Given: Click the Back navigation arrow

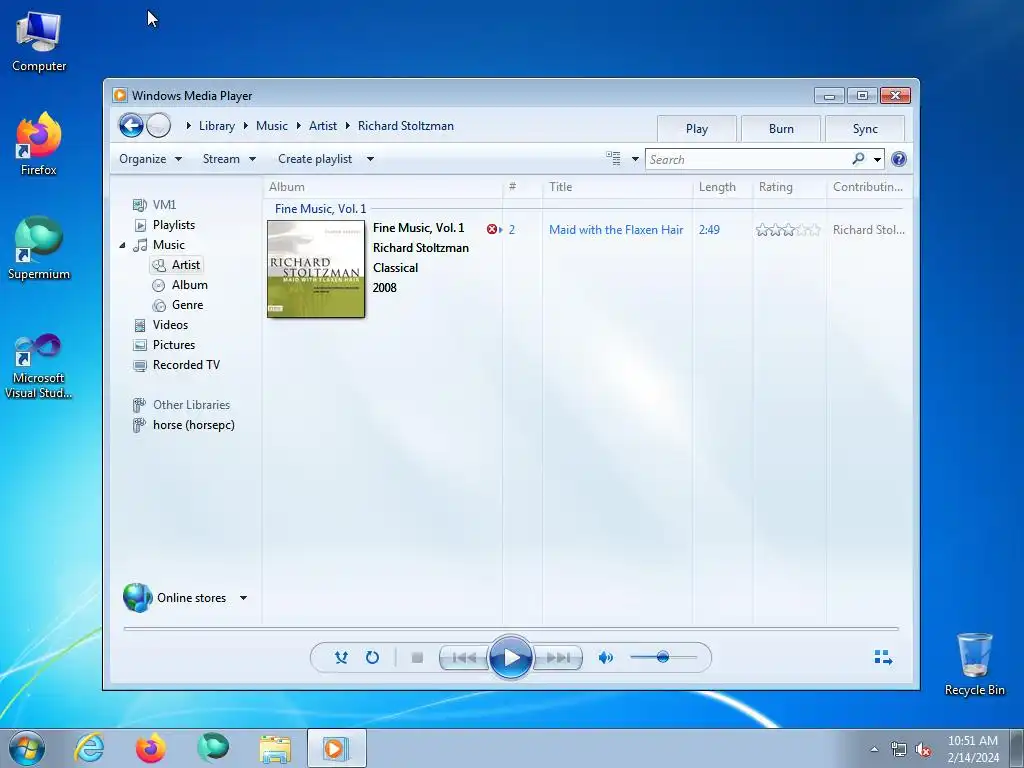Looking at the screenshot, I should coord(131,125).
